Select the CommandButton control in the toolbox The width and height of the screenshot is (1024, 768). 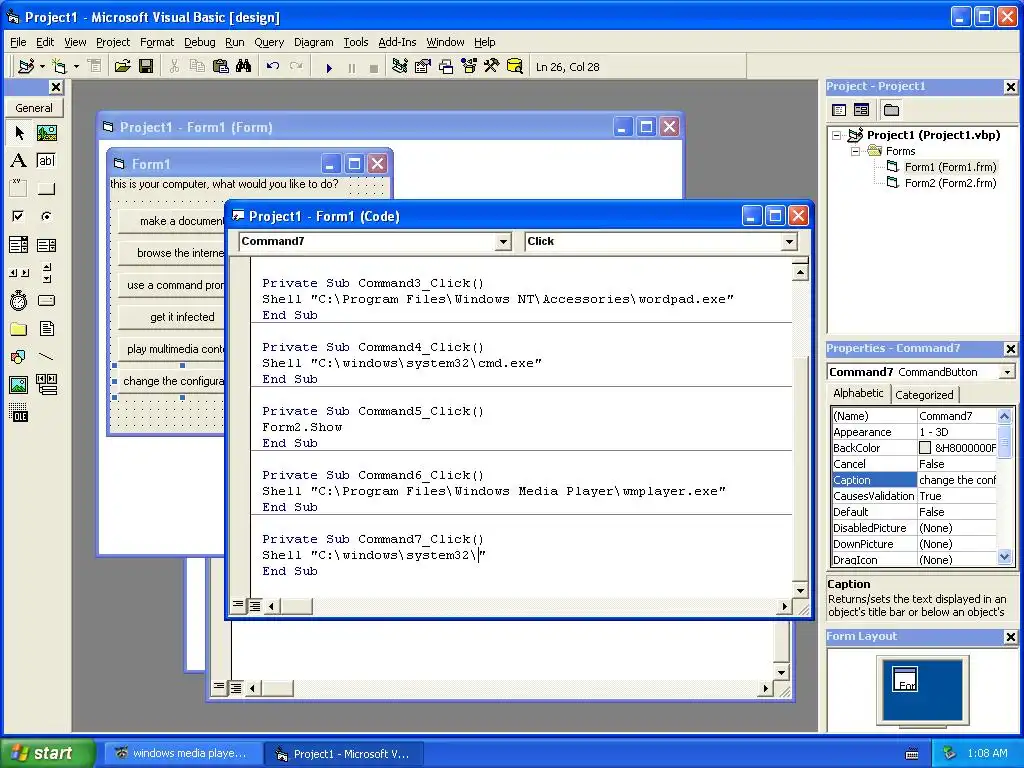(x=46, y=189)
